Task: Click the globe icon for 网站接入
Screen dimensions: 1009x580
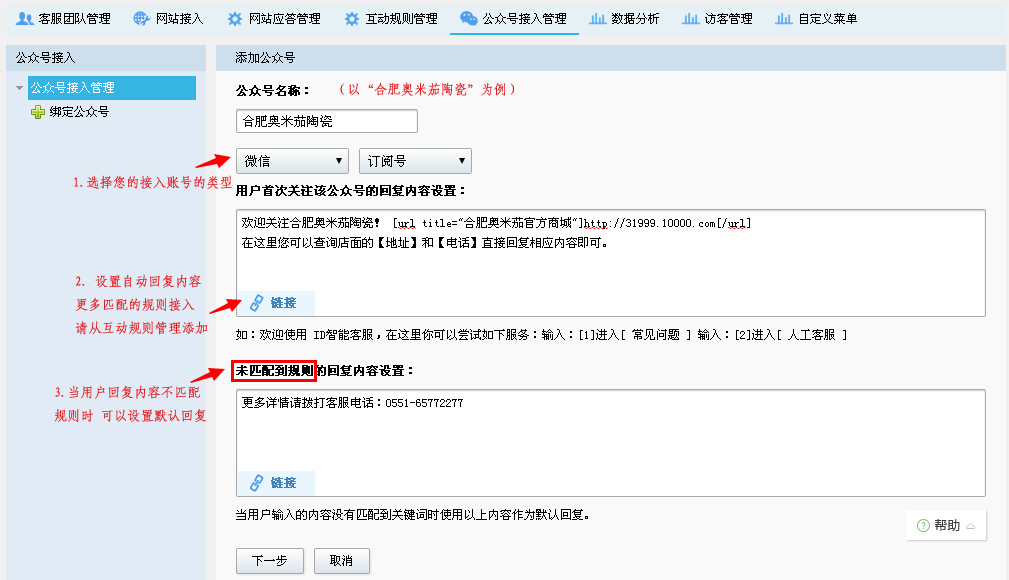Action: (142, 19)
